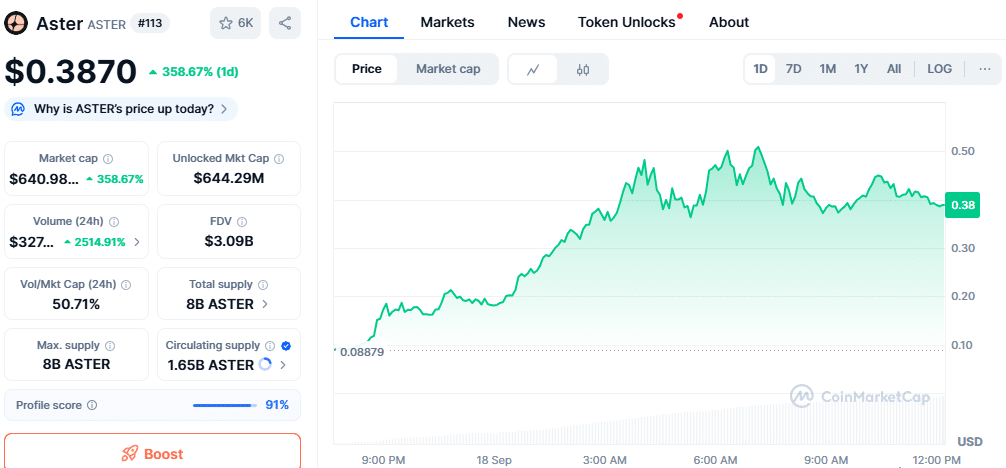Click the 0.08879 baseline price label
Viewport: 1006px width, 468px height.
(362, 352)
